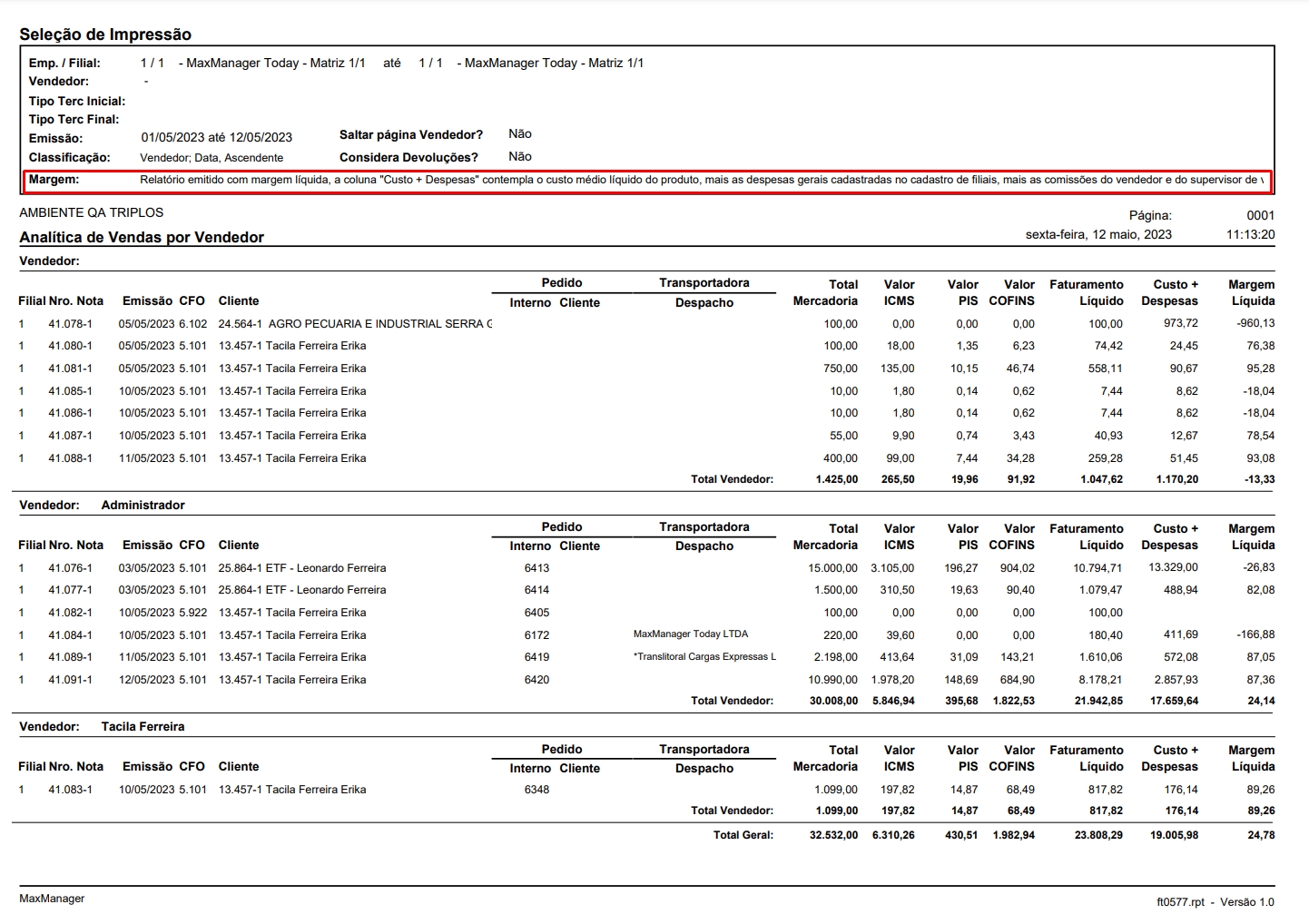Screen dimensions: 1309x924
Task: Select the cost value '13.329,00'
Action: [x=1173, y=567]
